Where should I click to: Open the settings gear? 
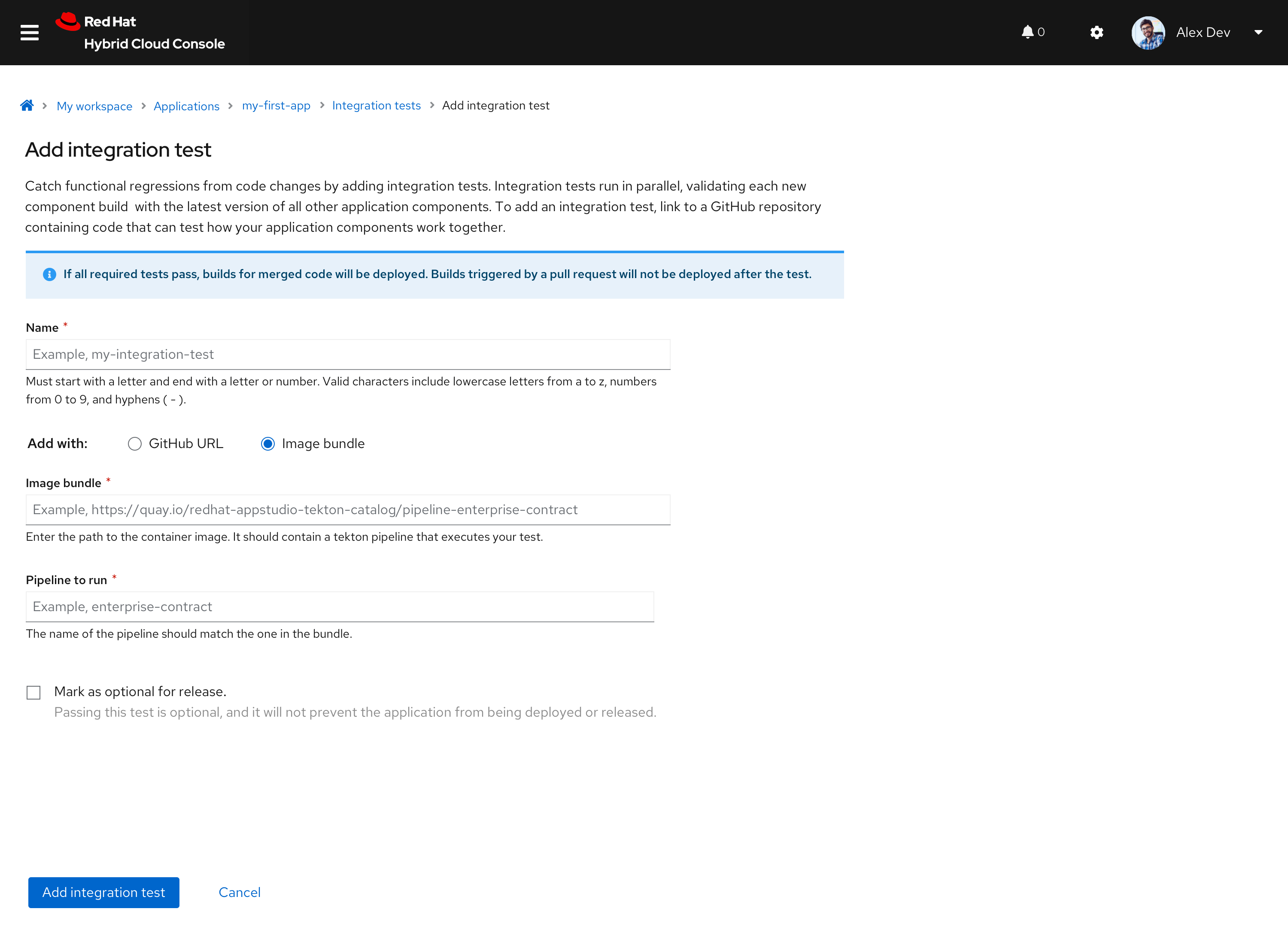1097,32
